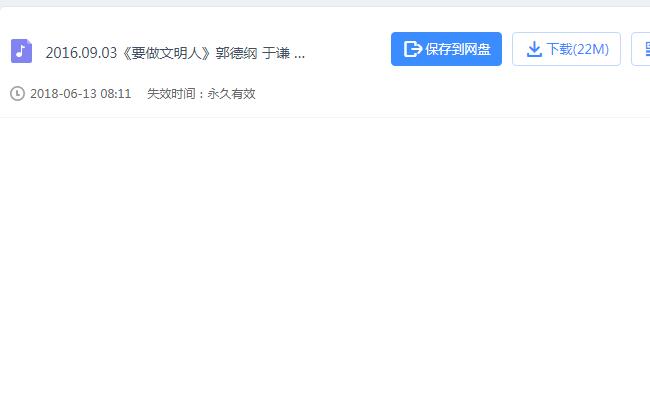Screen dimensions: 650x400
Task: Click the download arrow icon
Action: [x=534, y=49]
